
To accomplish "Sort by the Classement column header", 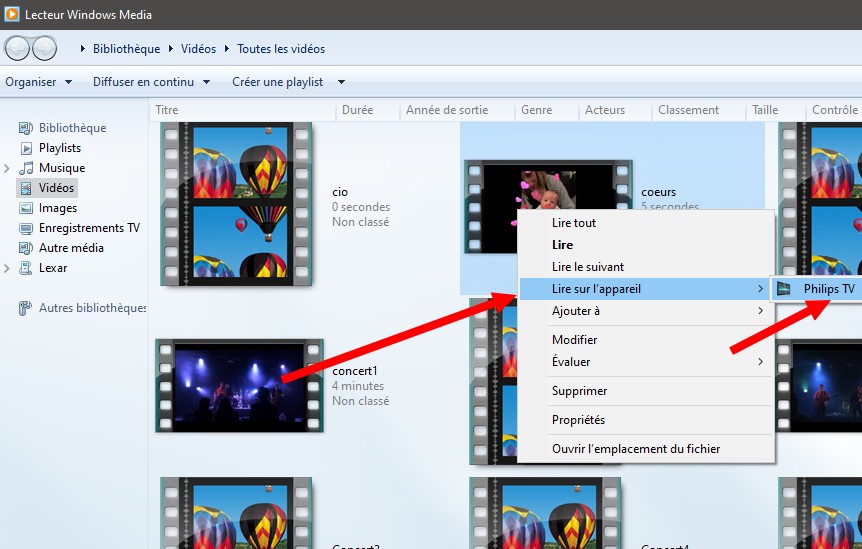I will (x=699, y=110).
